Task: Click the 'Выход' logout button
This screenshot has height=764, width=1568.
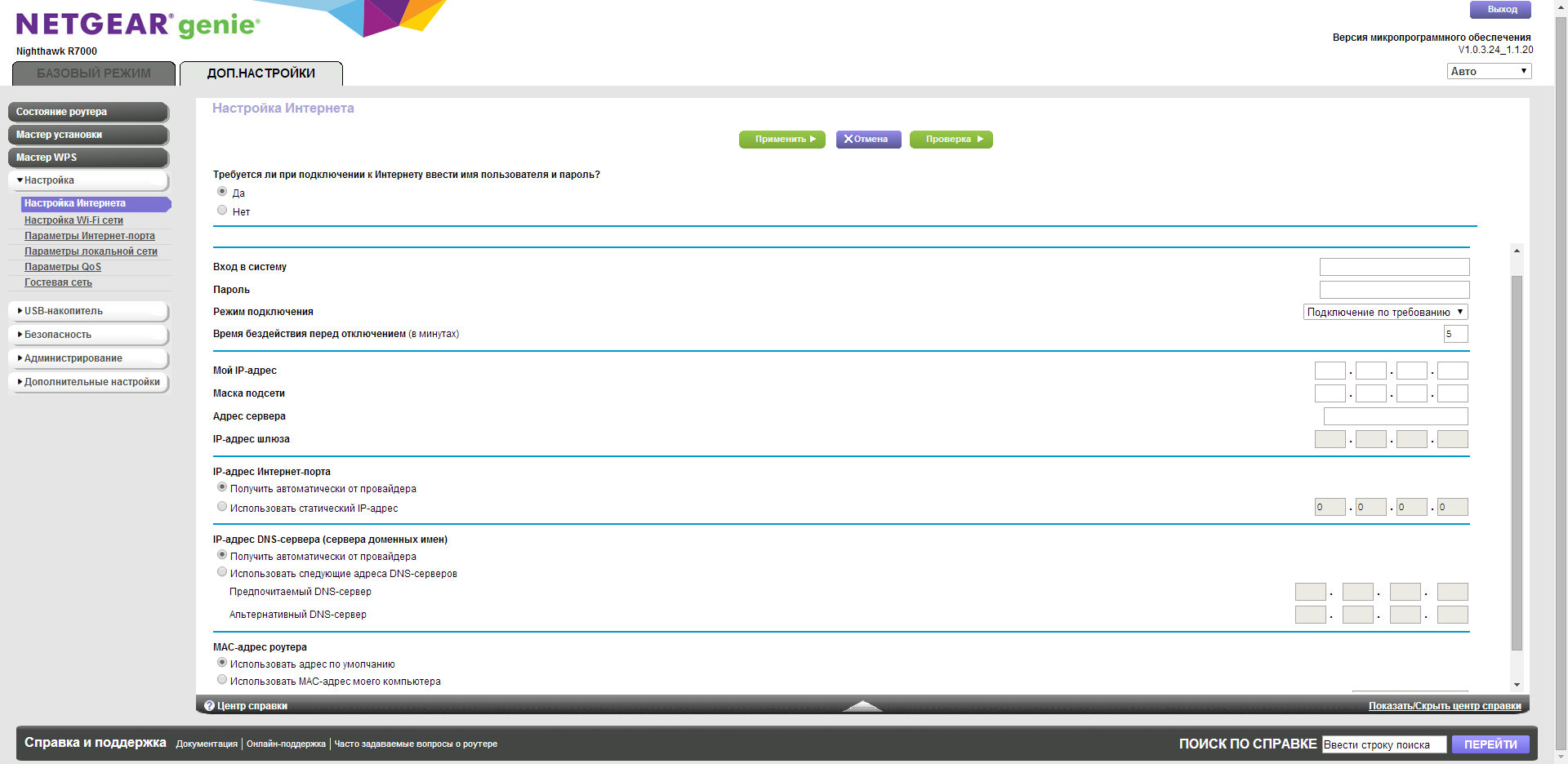Action: [x=1501, y=10]
